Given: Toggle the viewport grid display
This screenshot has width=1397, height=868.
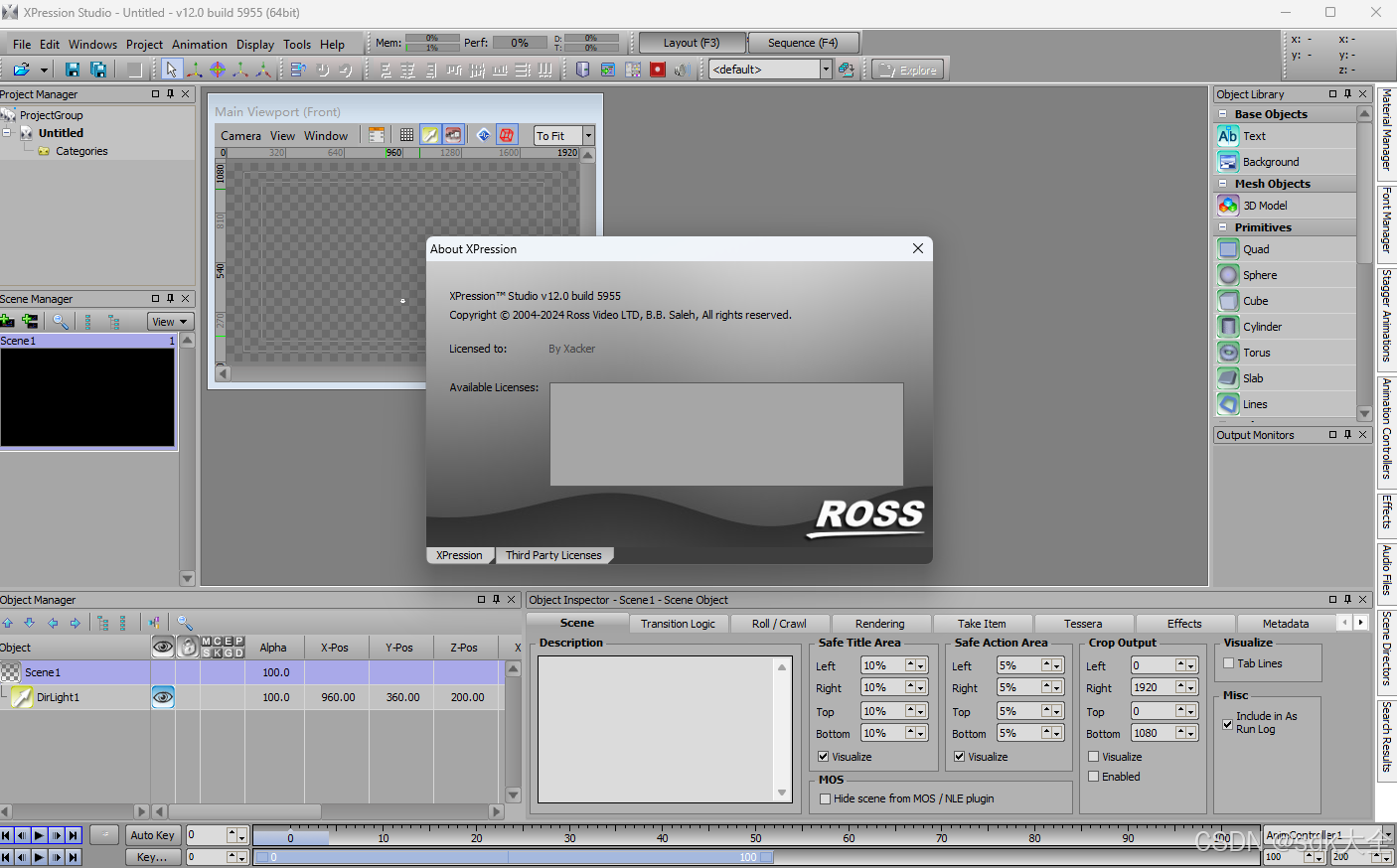Looking at the screenshot, I should coord(406,134).
